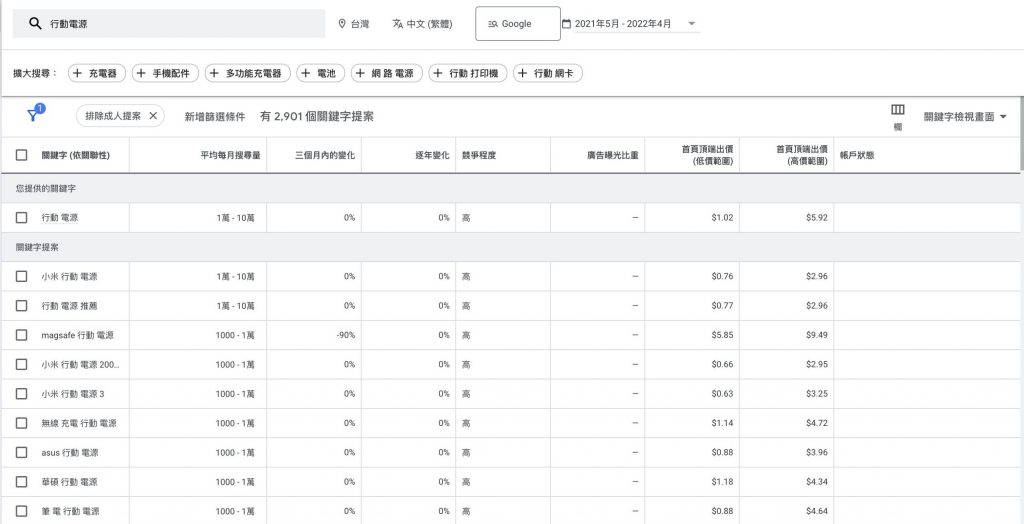Click the $1.02 low bid value
This screenshot has height=524, width=1024.
coord(722,218)
